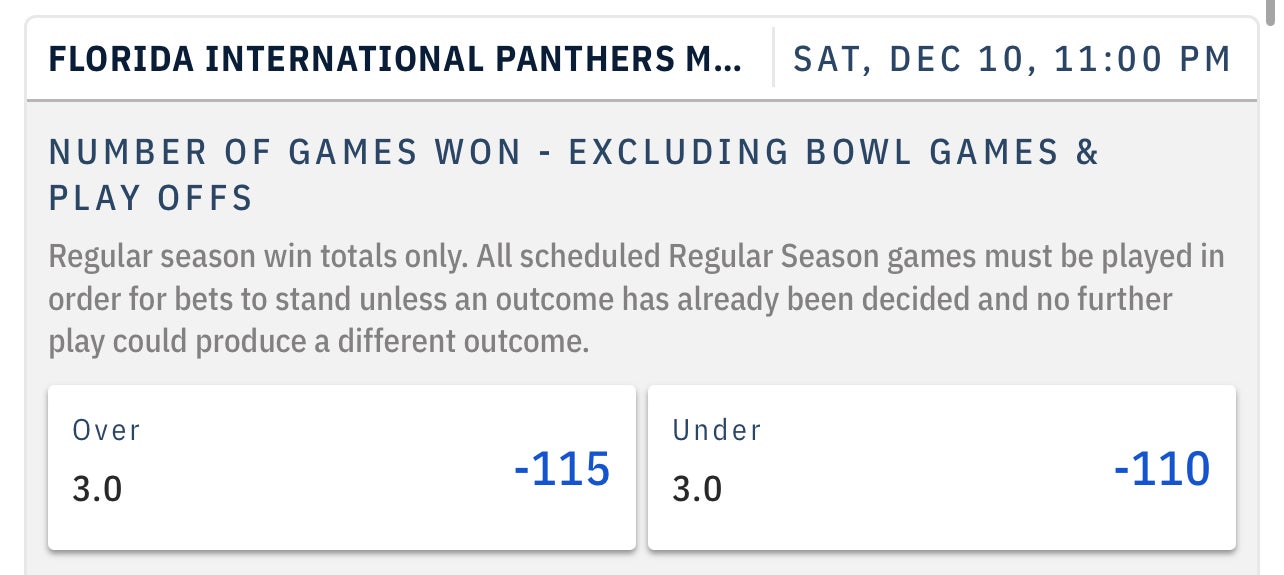
Task: Click the "Over" label text
Action: click(x=107, y=431)
